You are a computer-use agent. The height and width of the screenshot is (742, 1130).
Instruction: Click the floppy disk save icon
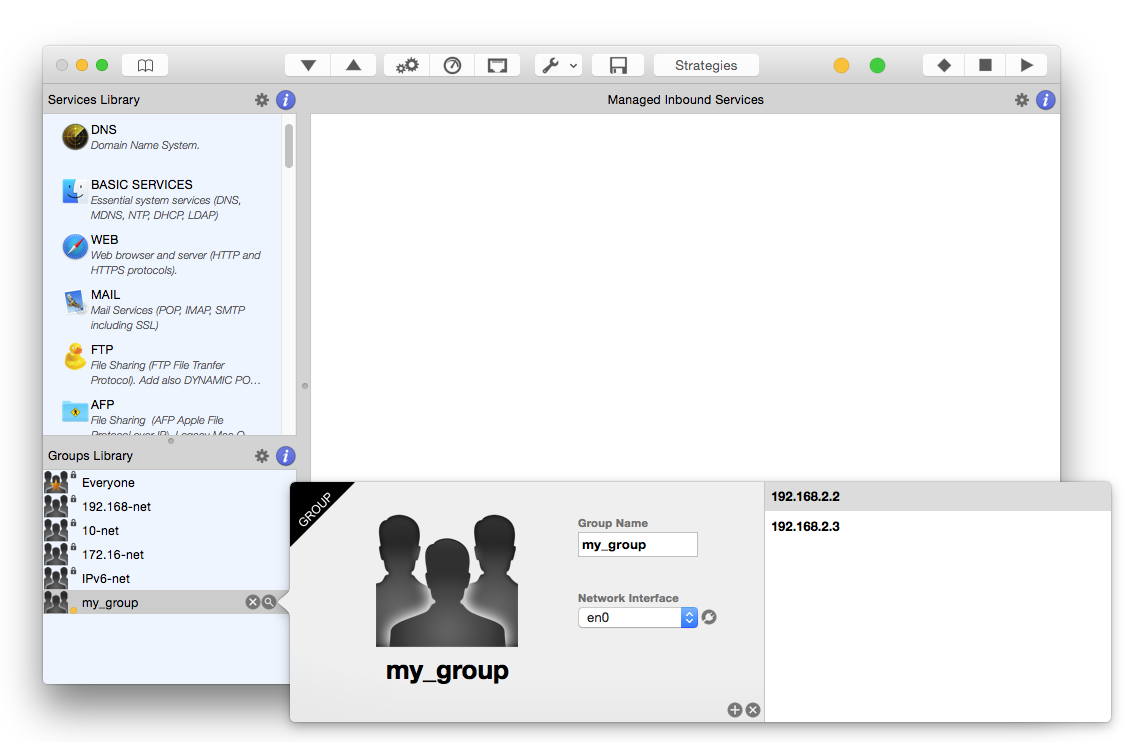pos(618,65)
